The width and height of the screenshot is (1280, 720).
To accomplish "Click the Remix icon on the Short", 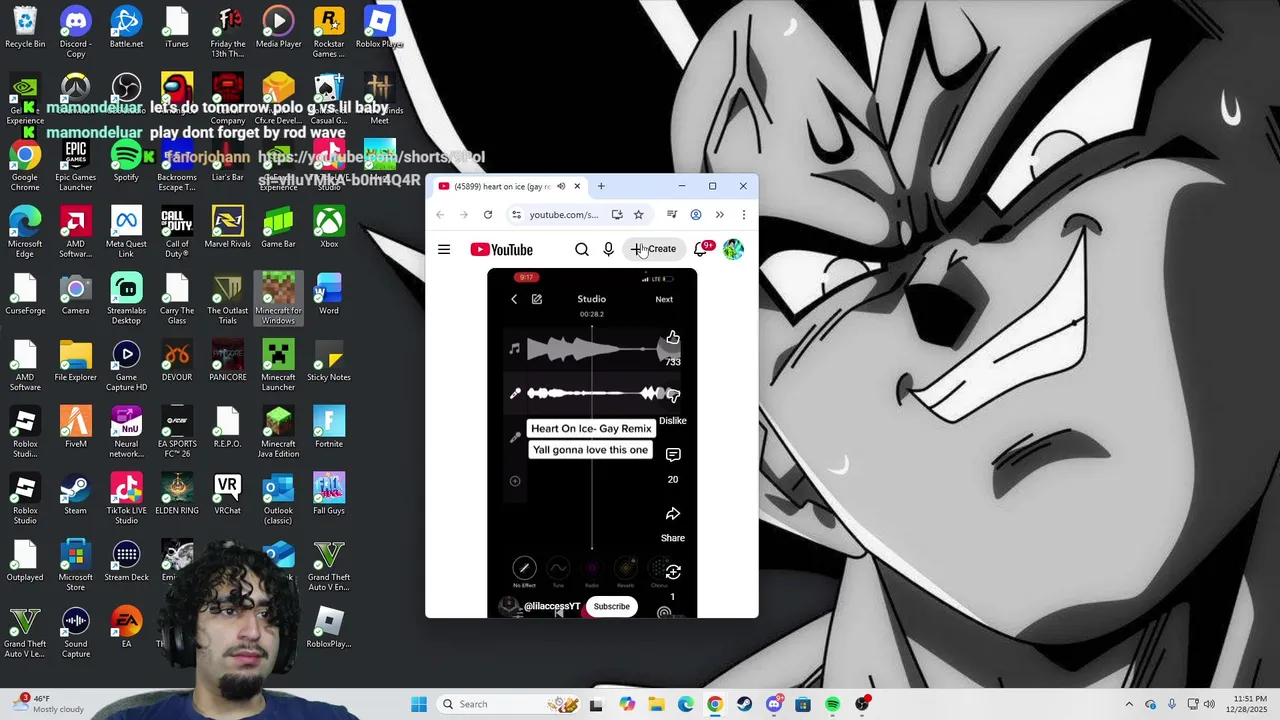I will [x=673, y=572].
